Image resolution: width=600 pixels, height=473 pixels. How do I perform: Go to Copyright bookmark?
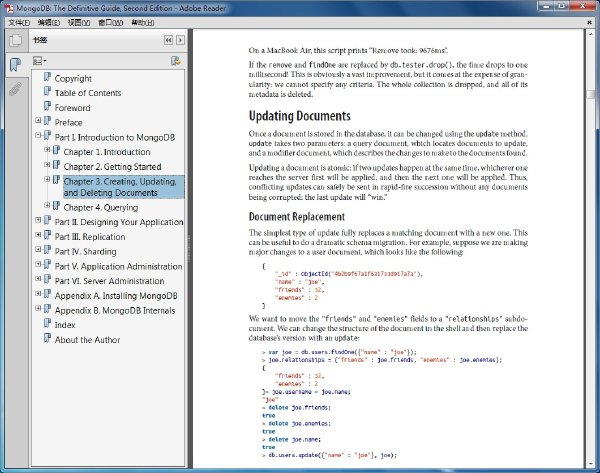coord(73,78)
